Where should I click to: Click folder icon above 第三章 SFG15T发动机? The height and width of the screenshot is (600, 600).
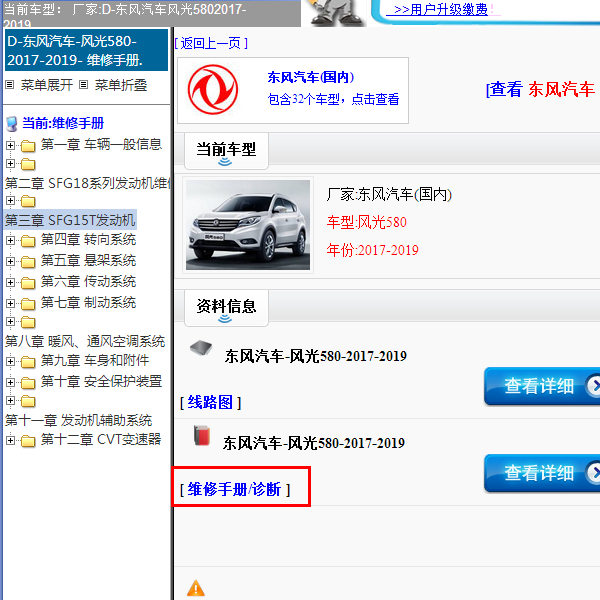tap(28, 201)
